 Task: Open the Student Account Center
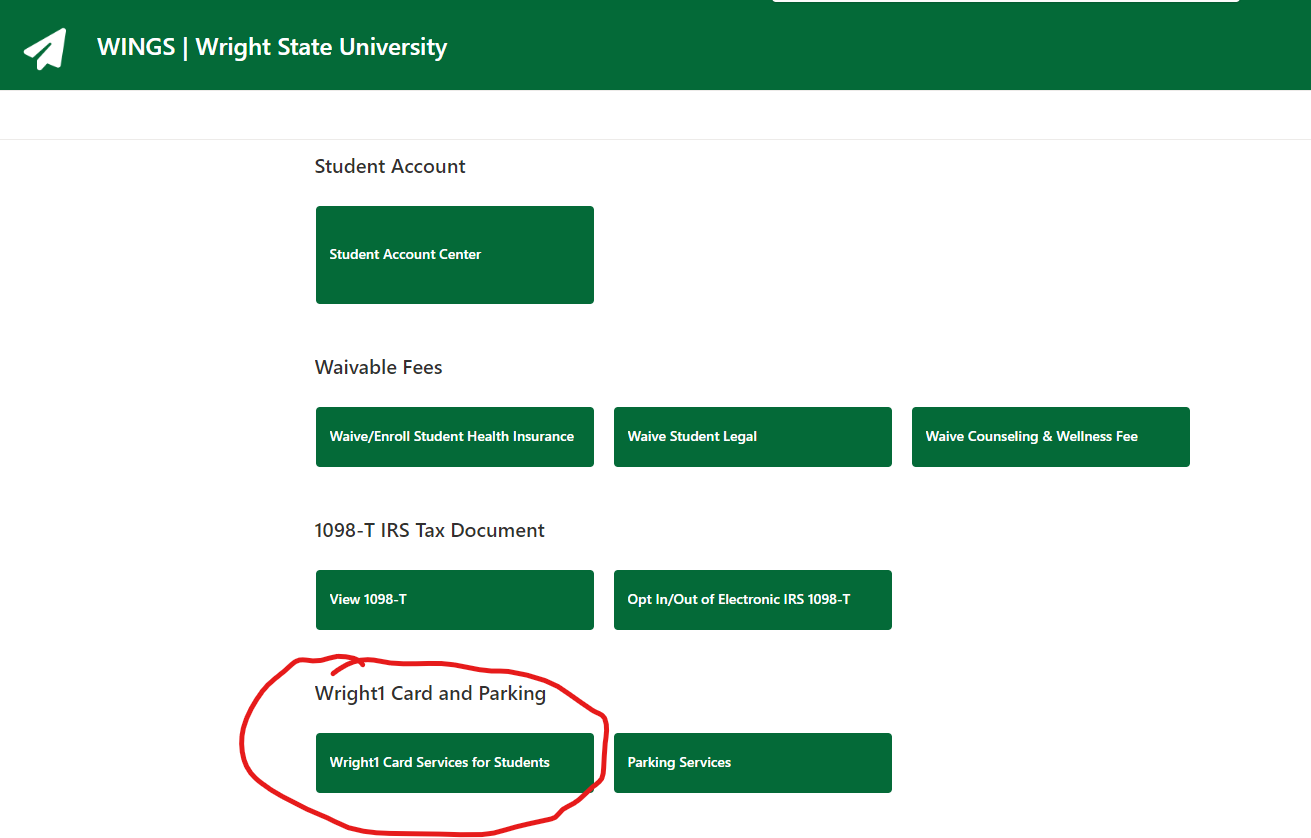454,254
